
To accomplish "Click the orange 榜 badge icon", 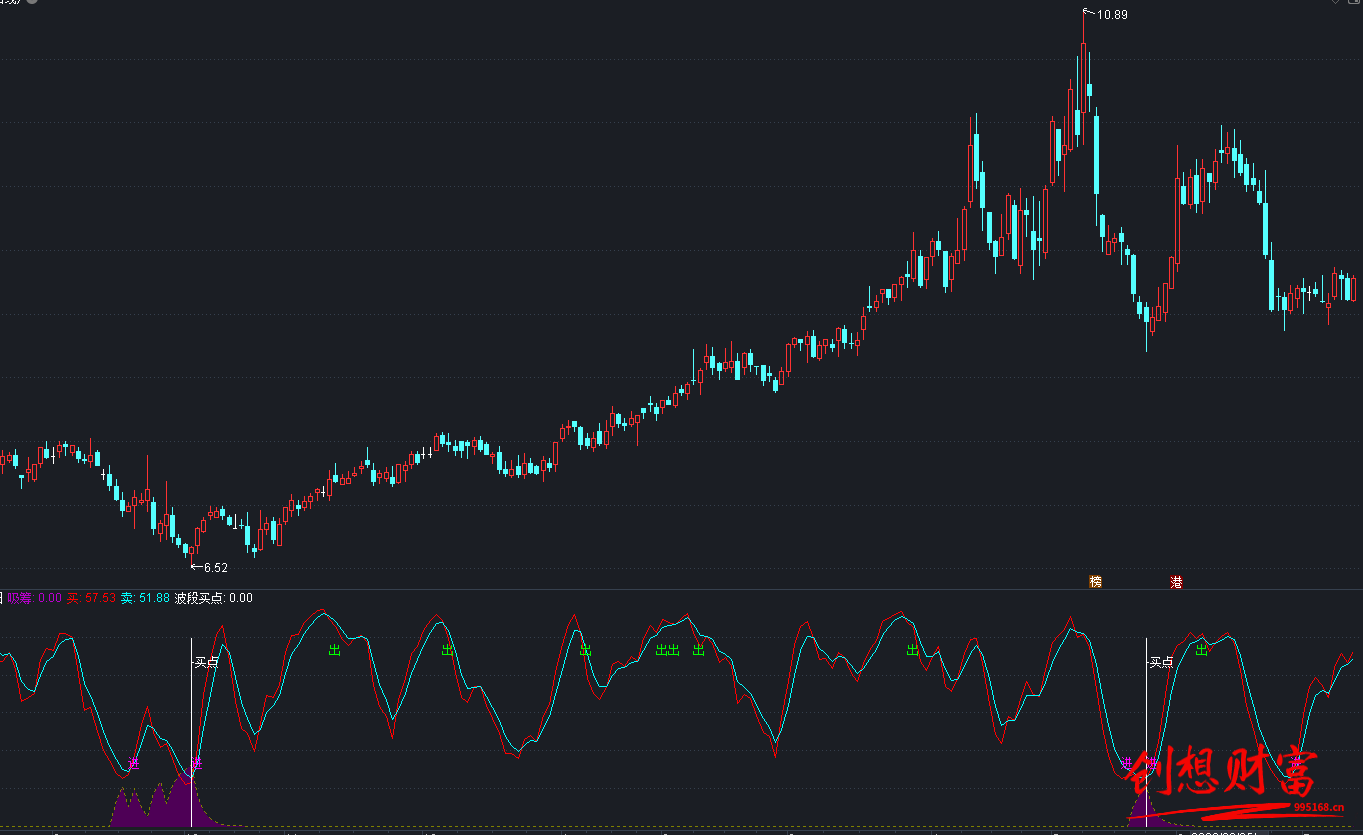I will click(x=1095, y=581).
